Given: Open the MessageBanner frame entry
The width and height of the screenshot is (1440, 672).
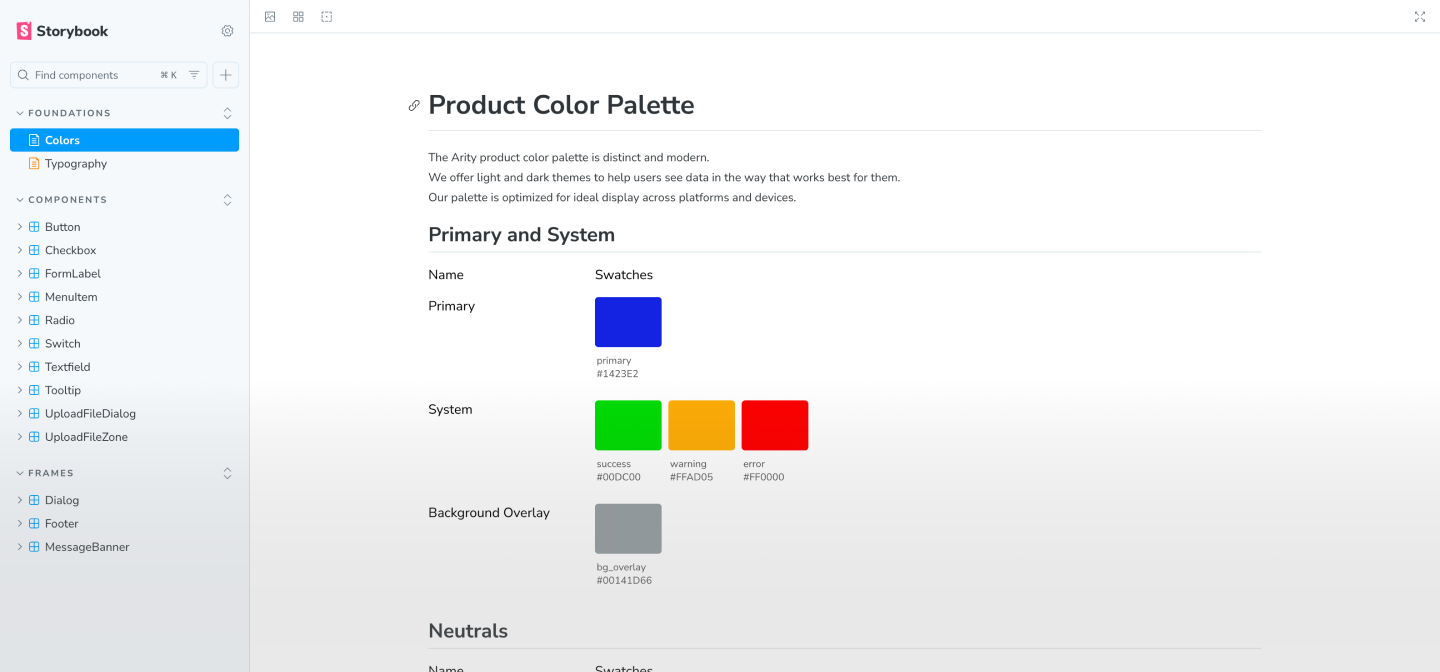Looking at the screenshot, I should coord(86,547).
